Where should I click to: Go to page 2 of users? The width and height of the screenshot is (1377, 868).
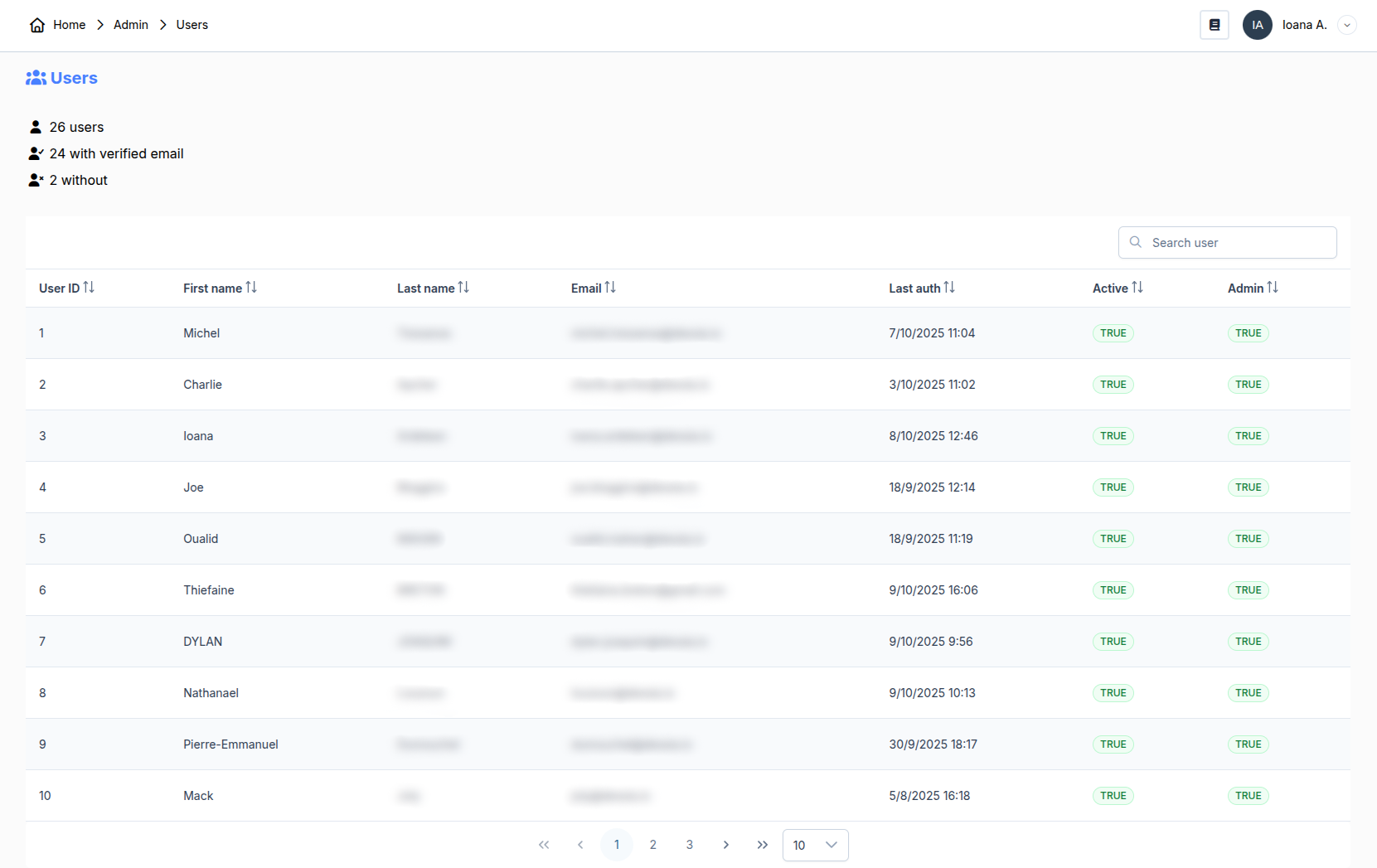pyautogui.click(x=652, y=845)
